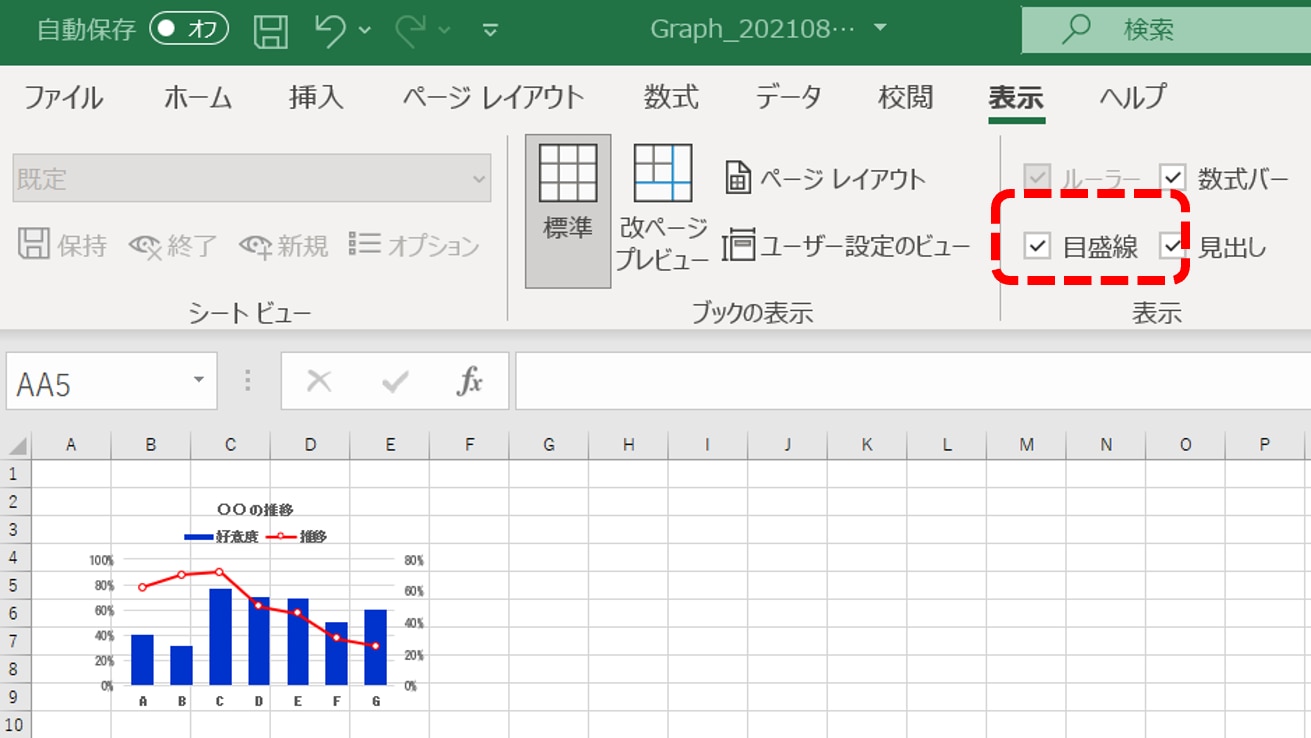Switch to the 挿入 tab

pos(316,97)
